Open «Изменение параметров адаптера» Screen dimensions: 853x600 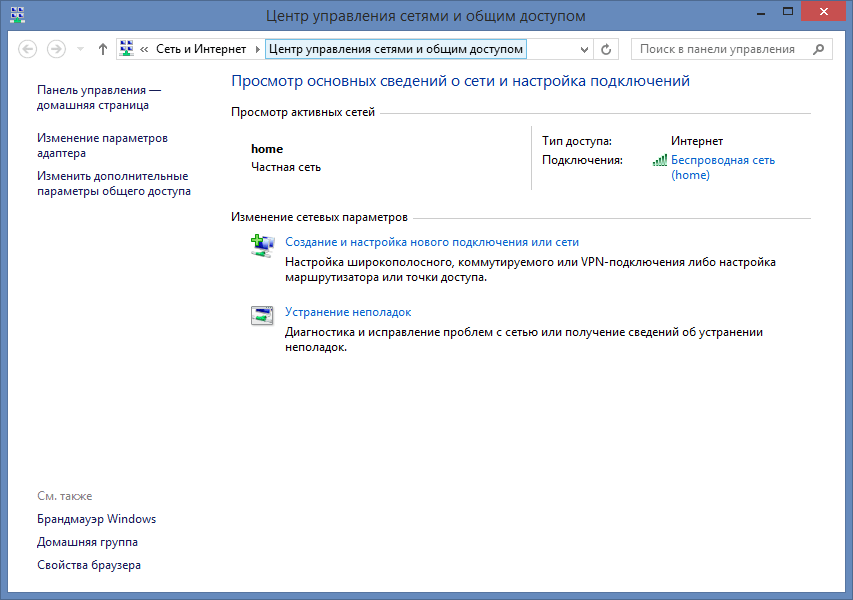click(102, 145)
